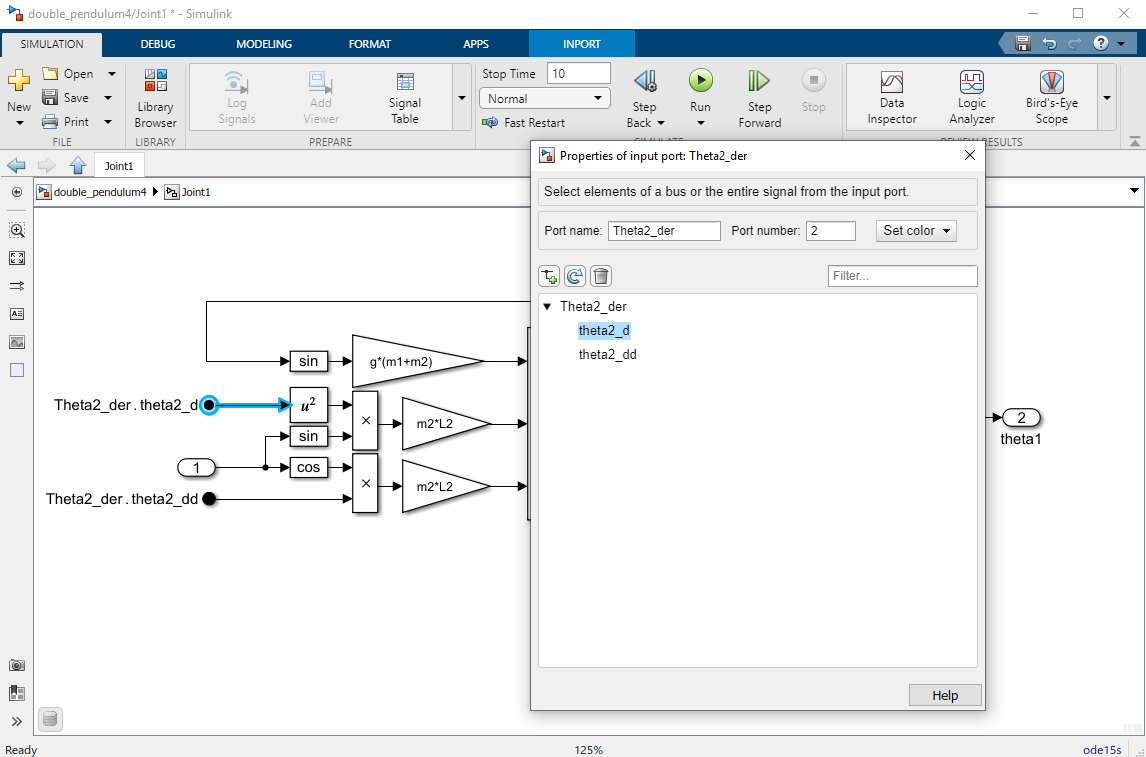Click the quick access Save icon in title strip
This screenshot has width=1146, height=757.
click(x=1022, y=44)
